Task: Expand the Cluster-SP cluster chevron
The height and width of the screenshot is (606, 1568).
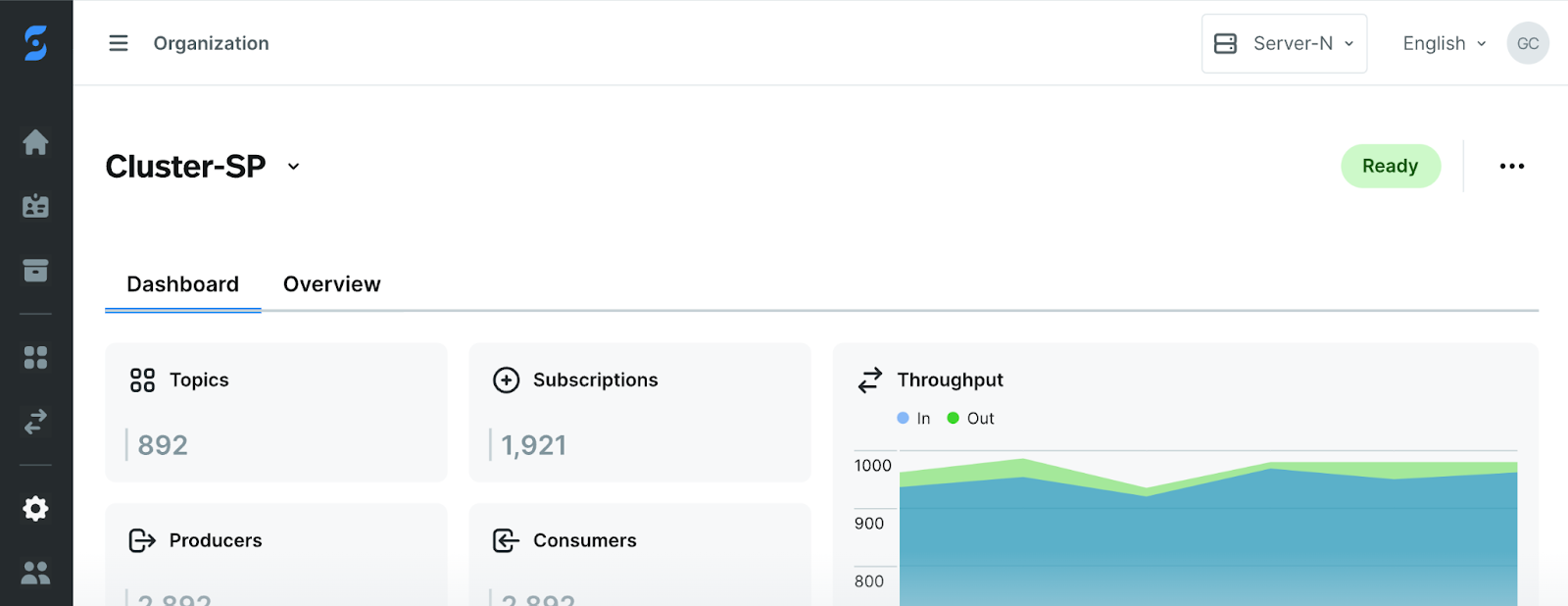Action: 293,167
